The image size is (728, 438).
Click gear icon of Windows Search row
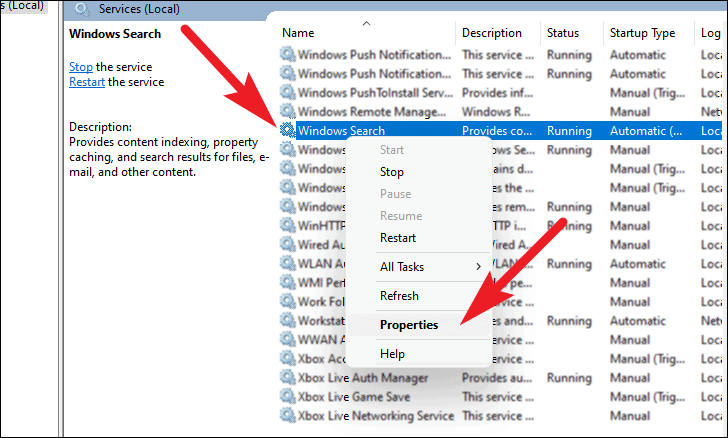point(287,130)
